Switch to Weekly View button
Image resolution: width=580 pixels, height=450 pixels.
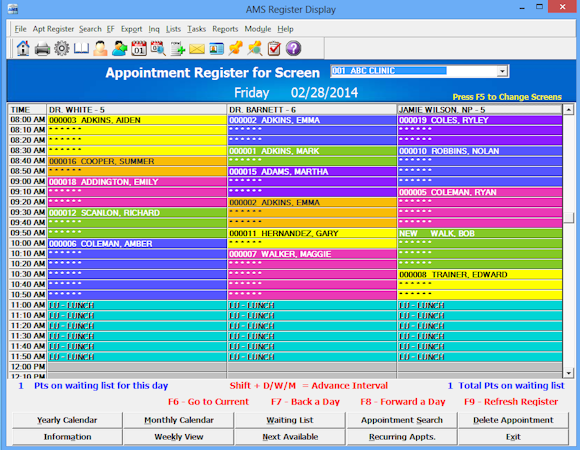(179, 437)
